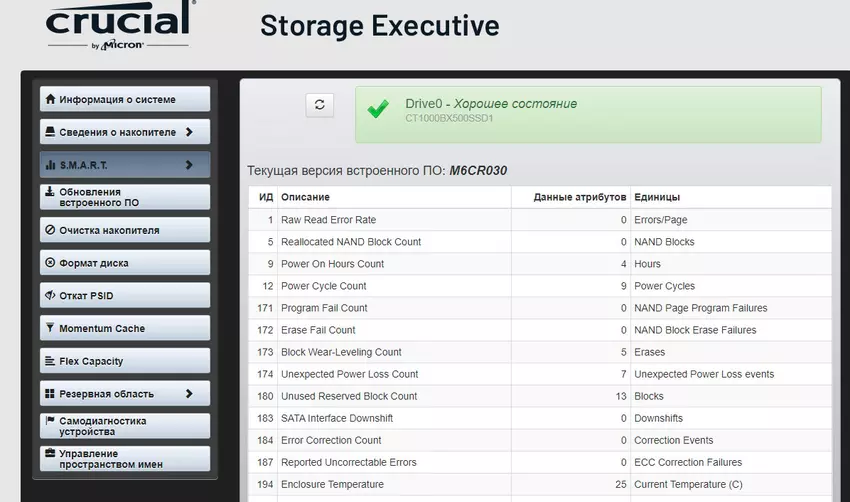850x502 pixels.
Task: Expand the Сведения о накопителе chevron
Action: click(189, 132)
